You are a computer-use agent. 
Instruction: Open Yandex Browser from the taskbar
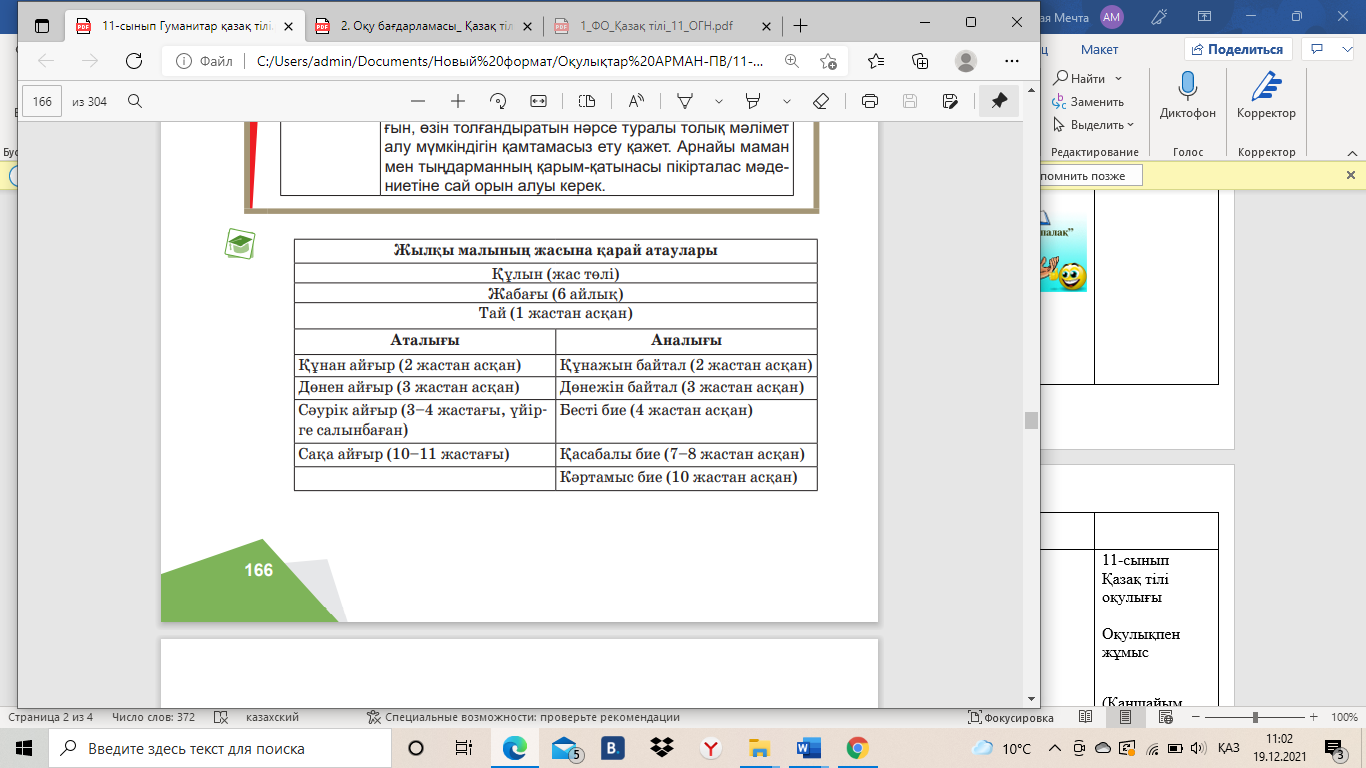(710, 748)
